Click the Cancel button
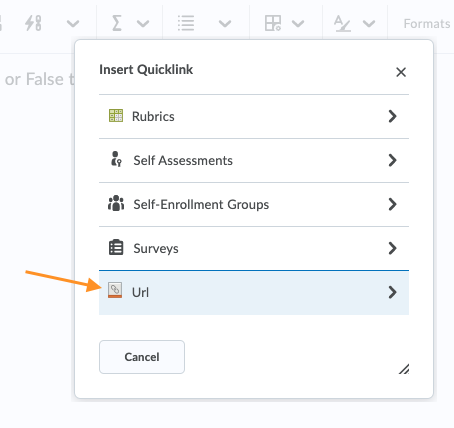This screenshot has height=428, width=454. [x=142, y=357]
